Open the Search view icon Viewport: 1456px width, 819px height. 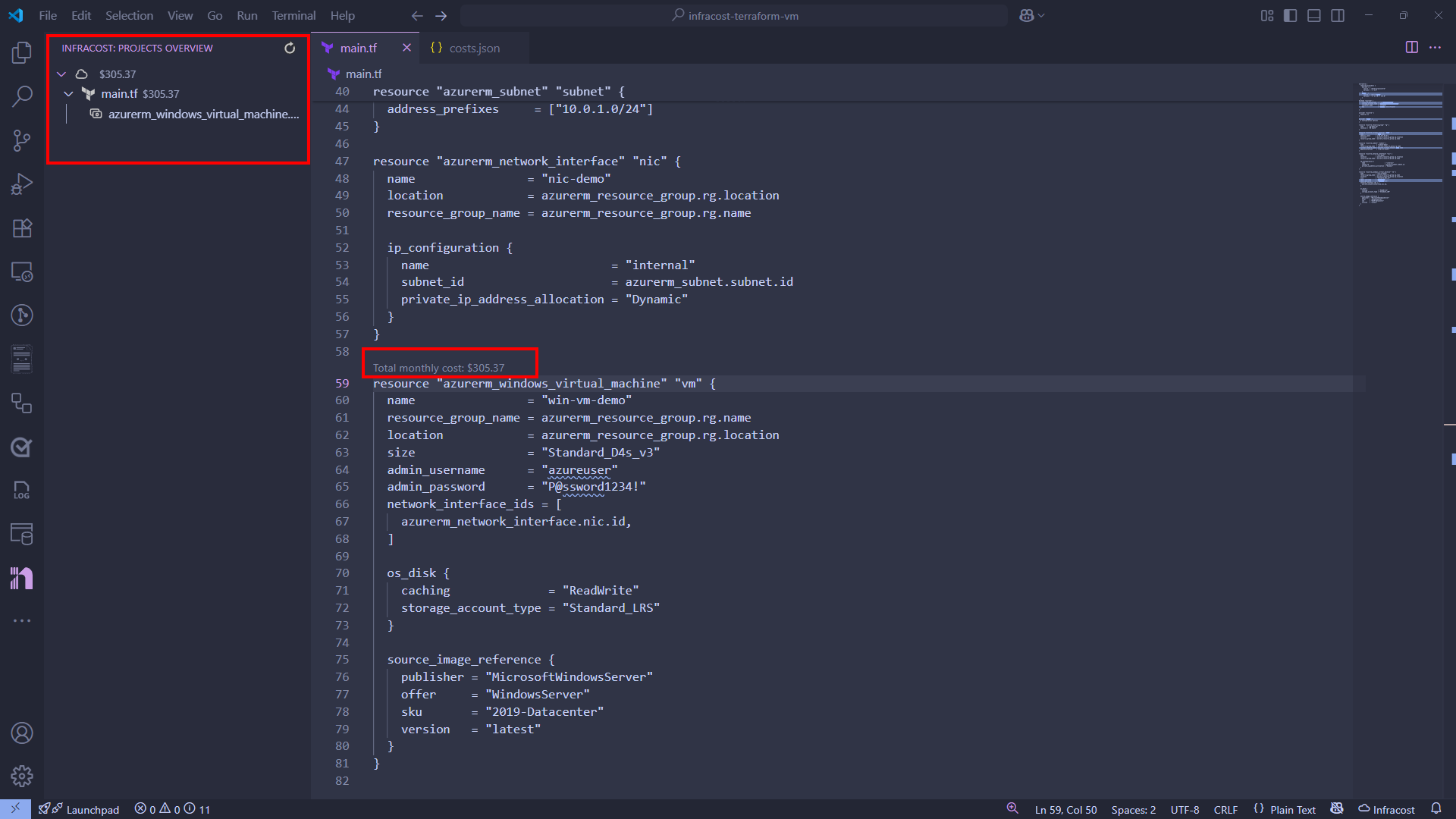tap(22, 96)
